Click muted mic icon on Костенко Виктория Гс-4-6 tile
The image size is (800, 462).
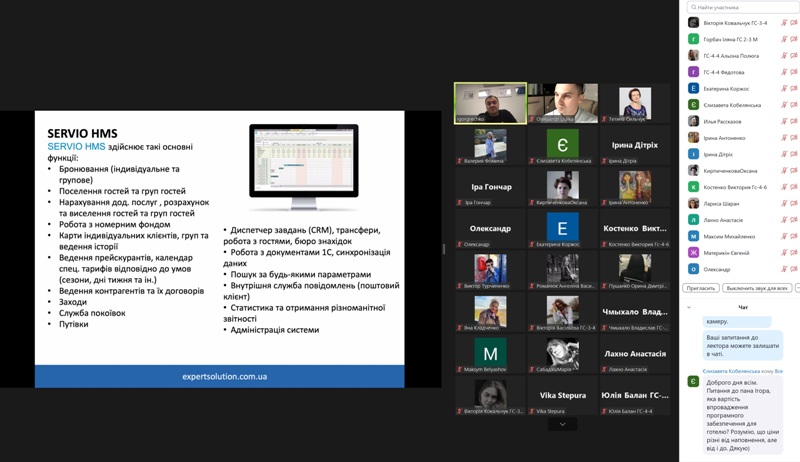(x=605, y=244)
